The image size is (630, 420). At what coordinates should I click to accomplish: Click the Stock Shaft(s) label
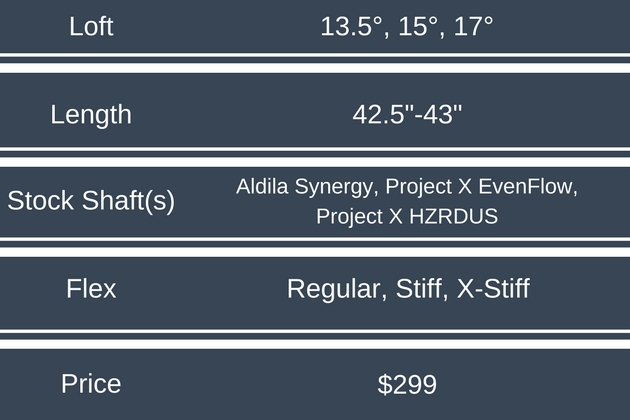91,200
